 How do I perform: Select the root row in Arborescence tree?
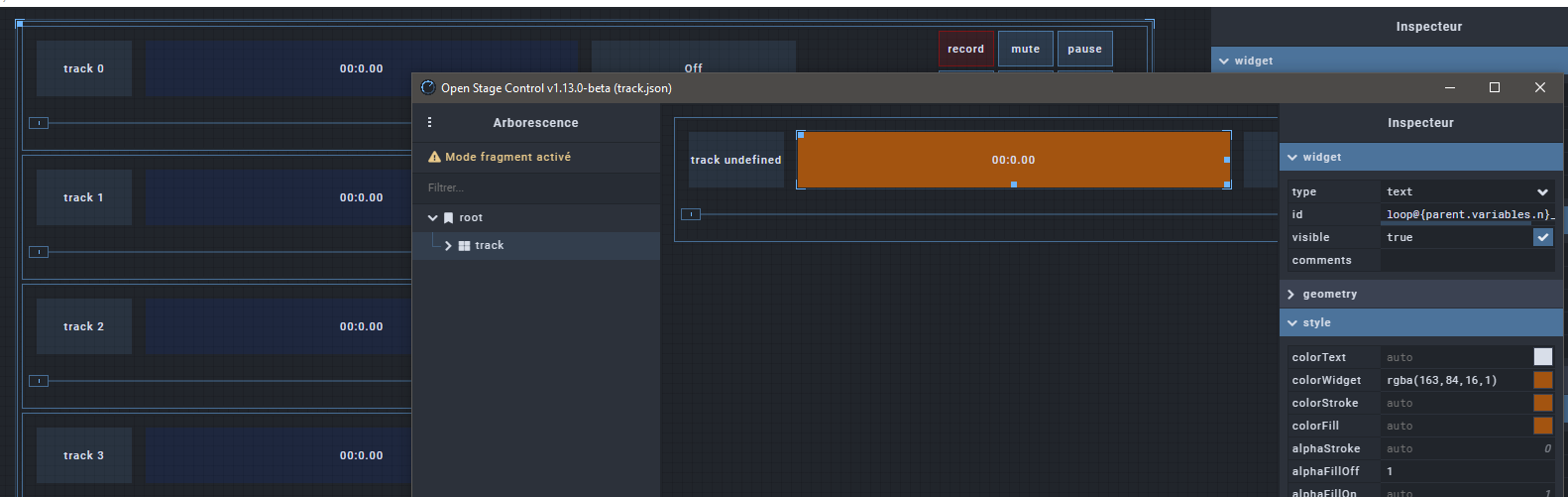[536, 217]
